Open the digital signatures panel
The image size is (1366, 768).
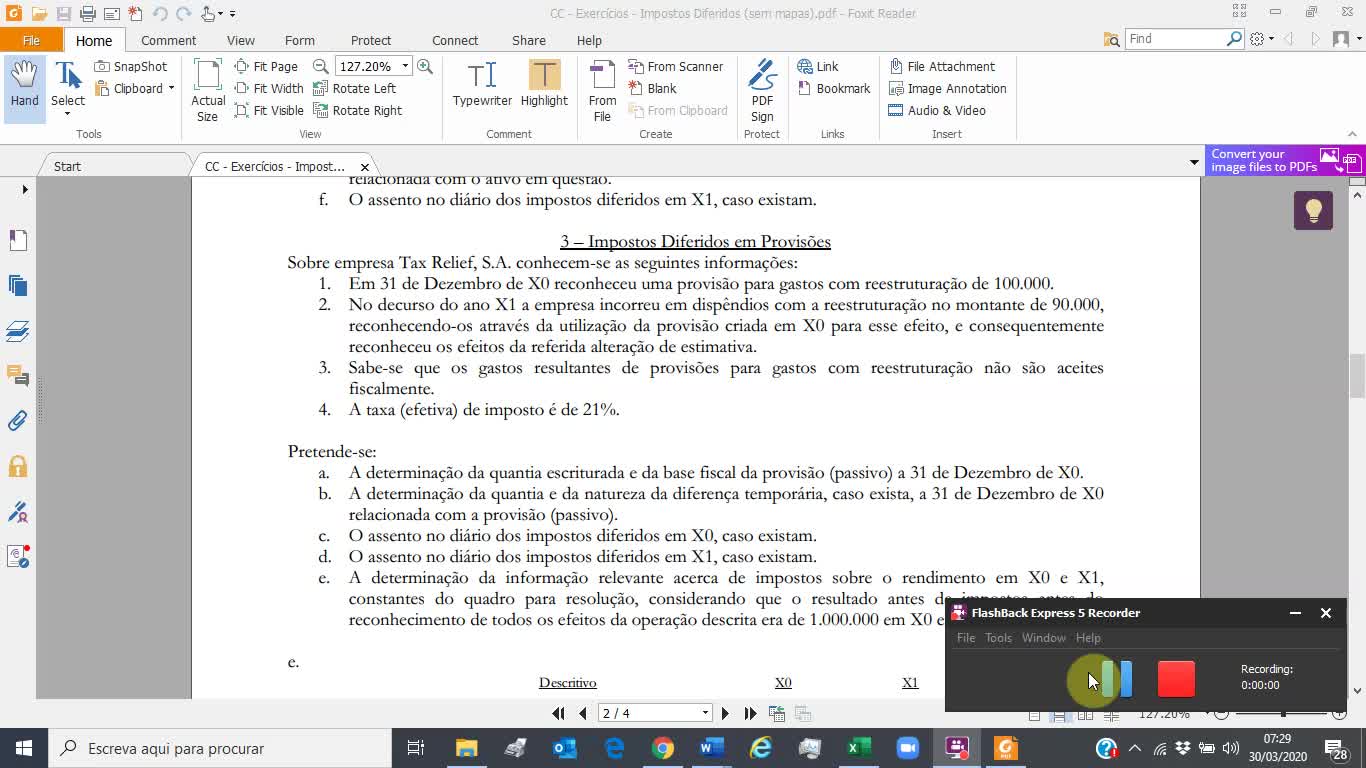pyautogui.click(x=18, y=512)
